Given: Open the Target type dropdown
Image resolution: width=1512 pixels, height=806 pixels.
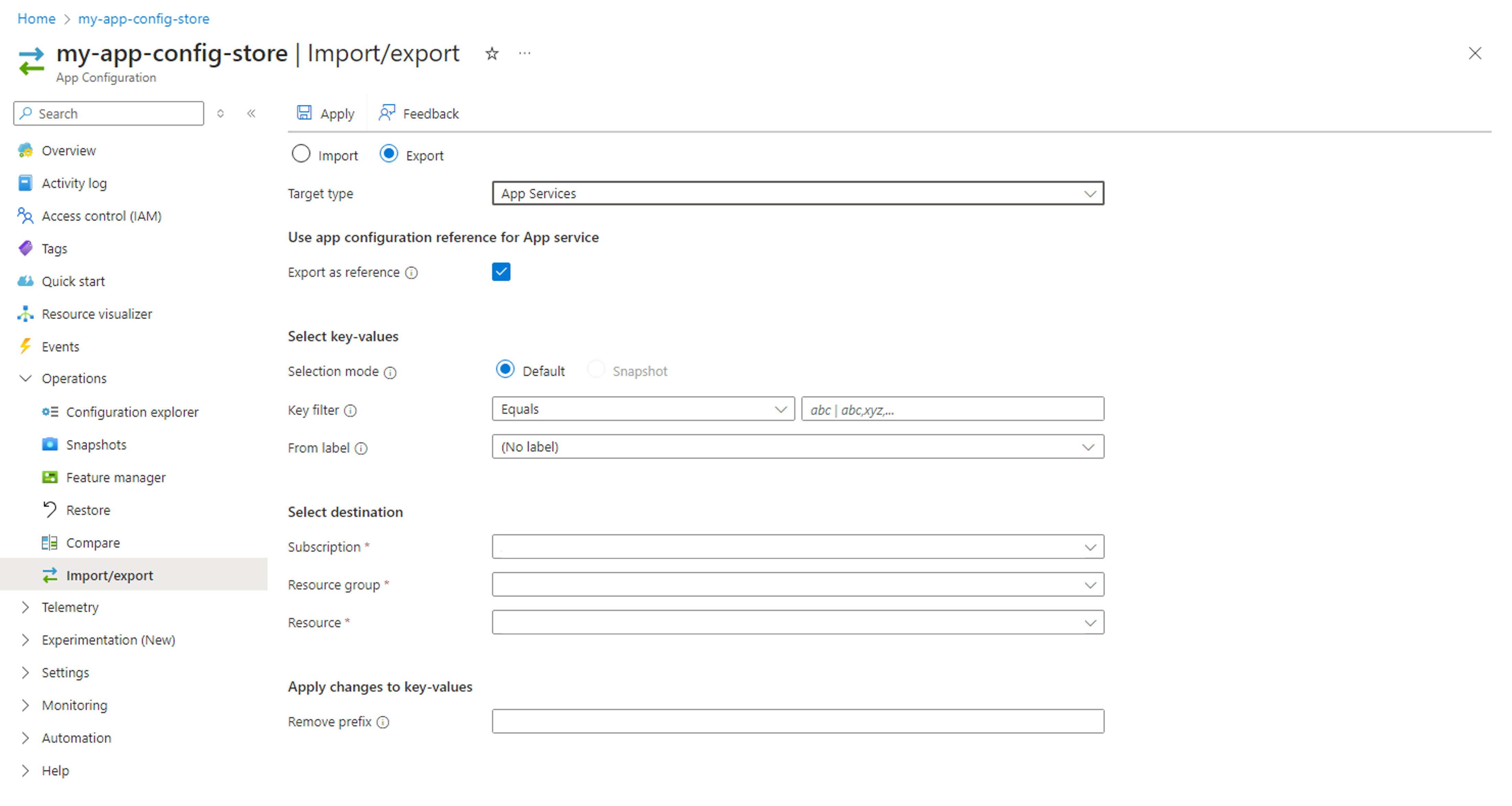Looking at the screenshot, I should 797,193.
